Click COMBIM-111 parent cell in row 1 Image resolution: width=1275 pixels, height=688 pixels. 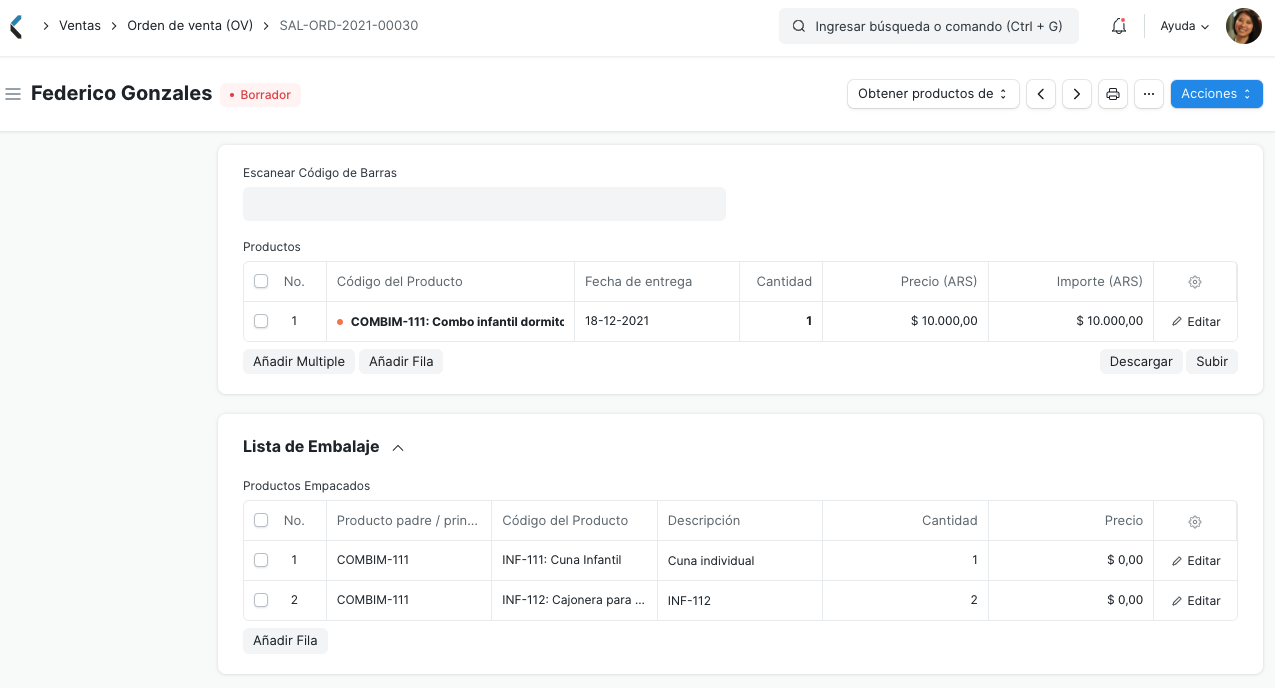pyautogui.click(x=409, y=561)
